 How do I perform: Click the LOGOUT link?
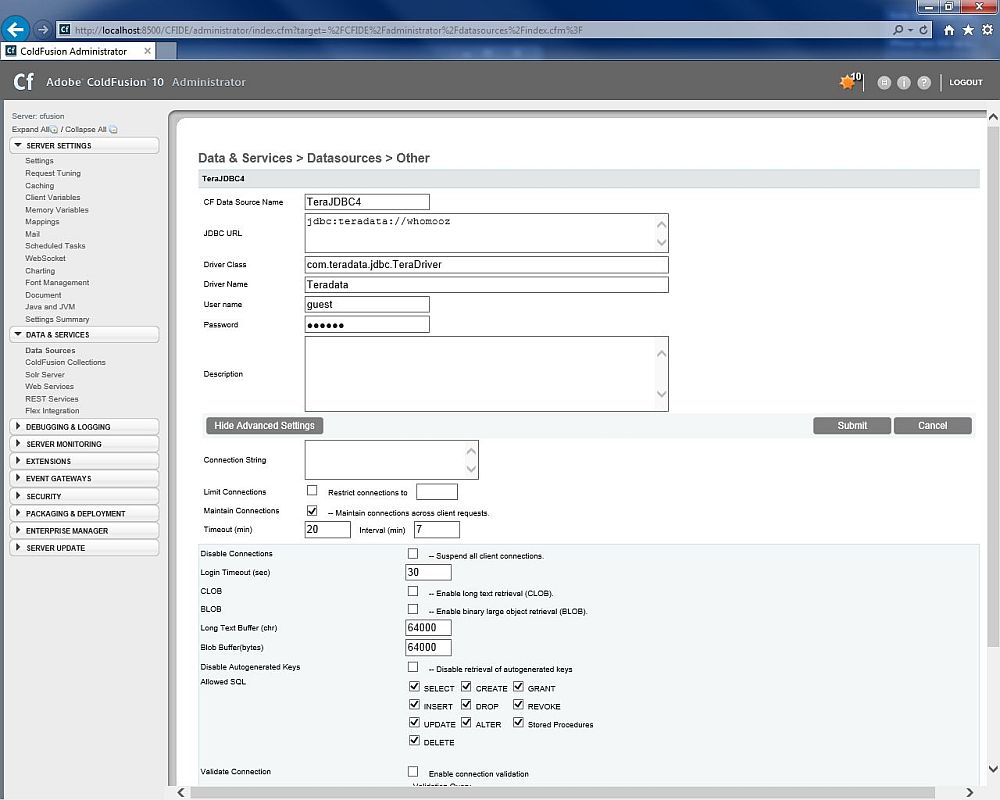click(966, 82)
